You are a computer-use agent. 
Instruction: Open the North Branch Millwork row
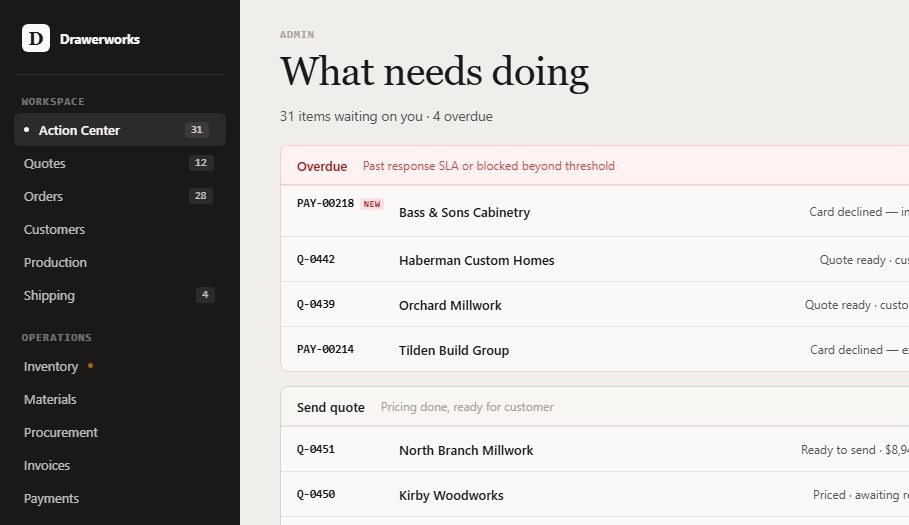click(595, 450)
